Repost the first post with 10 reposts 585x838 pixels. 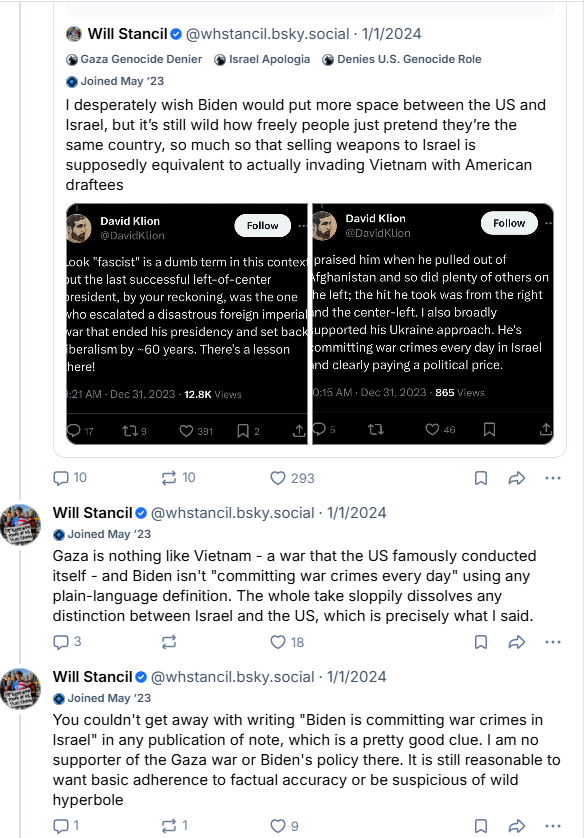click(178, 478)
